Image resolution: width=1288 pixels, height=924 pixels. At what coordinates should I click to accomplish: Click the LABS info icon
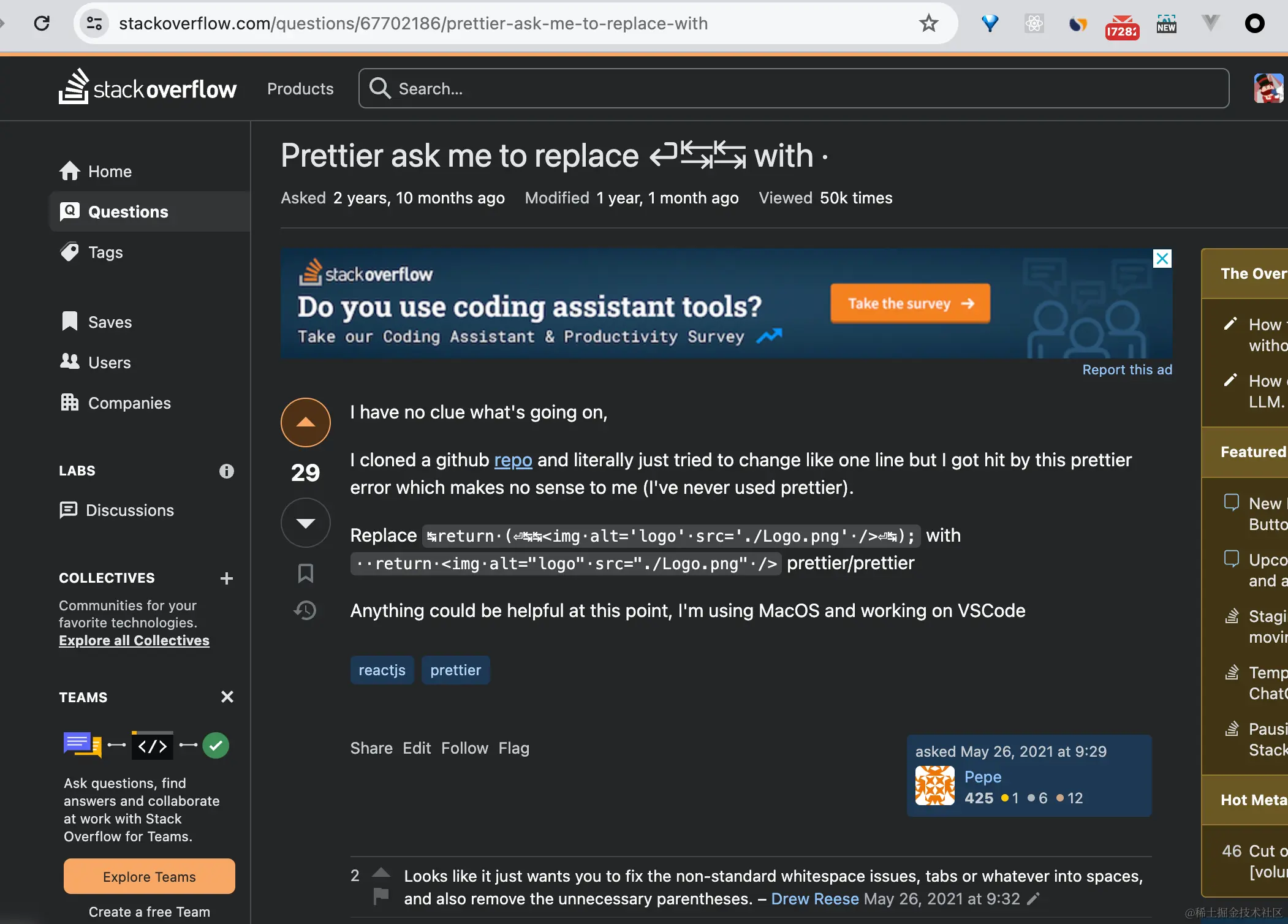tap(226, 471)
